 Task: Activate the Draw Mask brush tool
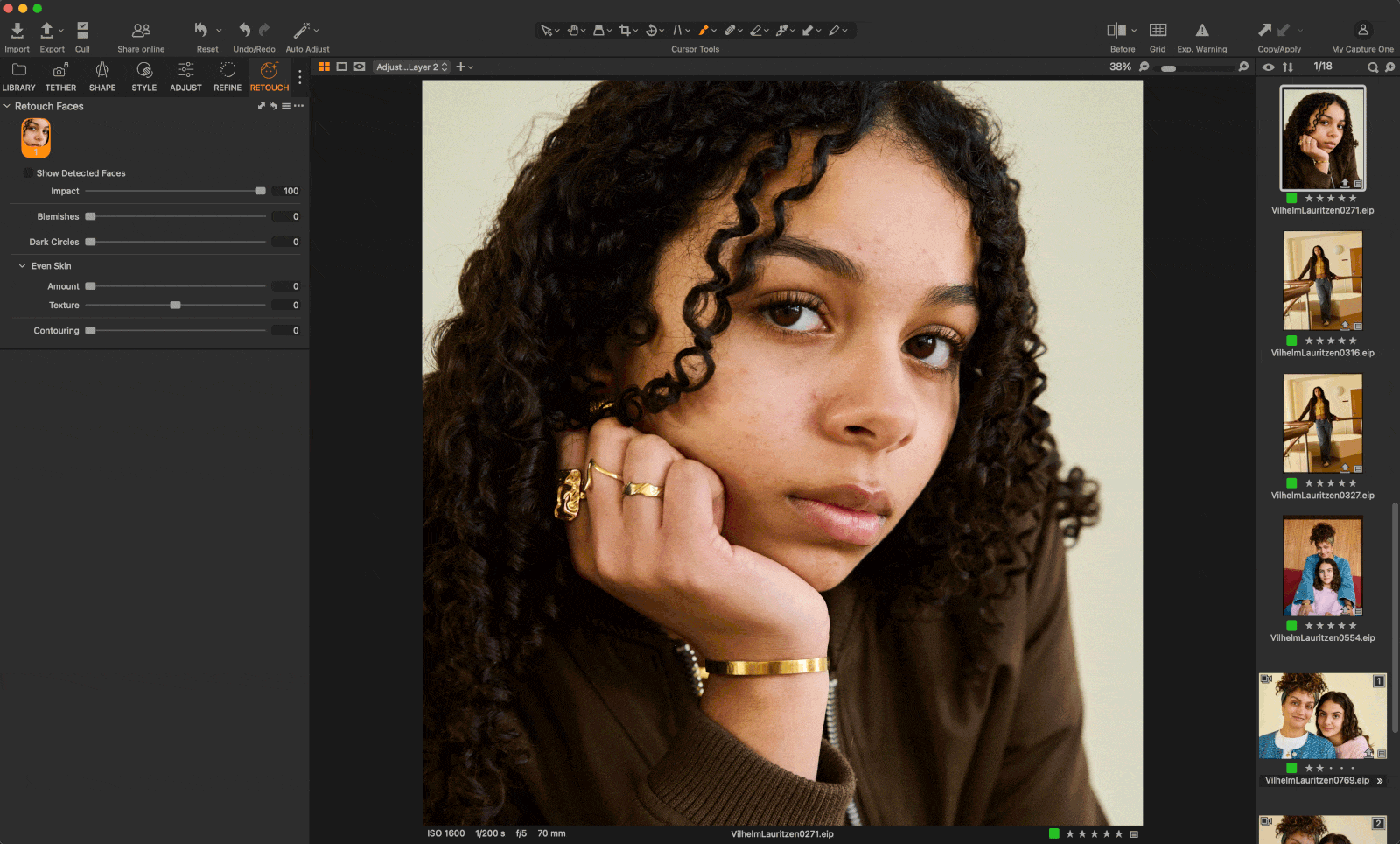point(704,30)
